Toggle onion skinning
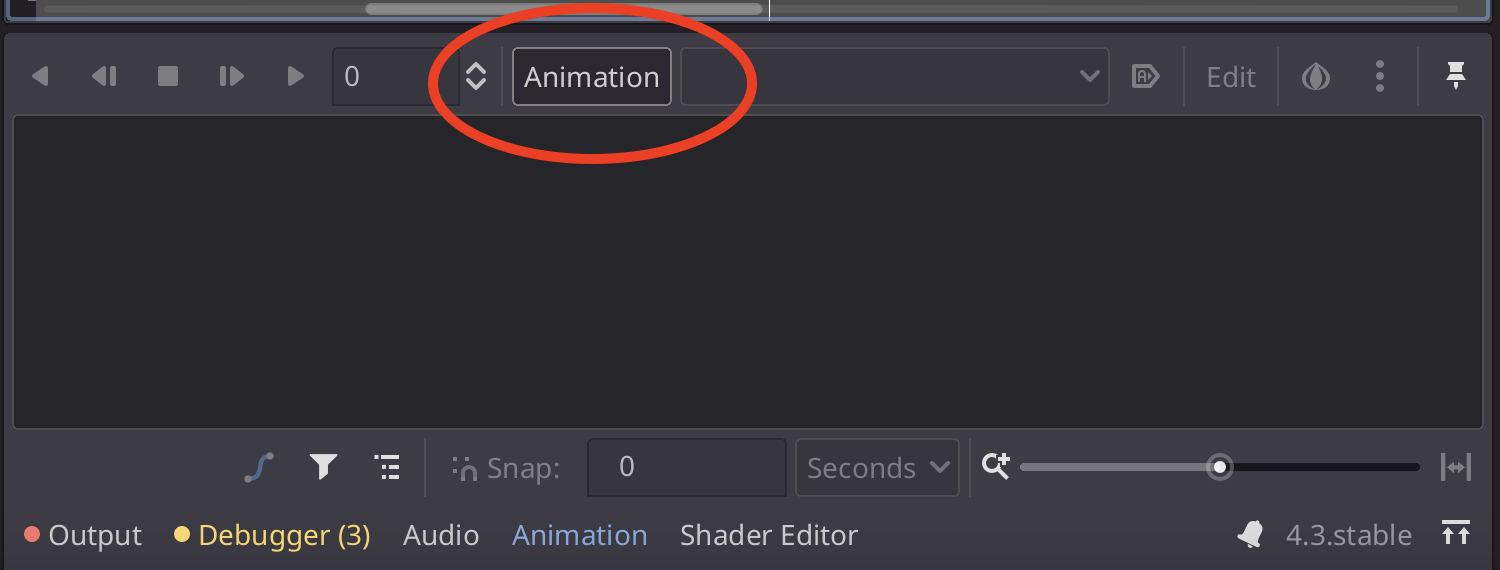1500x570 pixels. [x=1315, y=77]
